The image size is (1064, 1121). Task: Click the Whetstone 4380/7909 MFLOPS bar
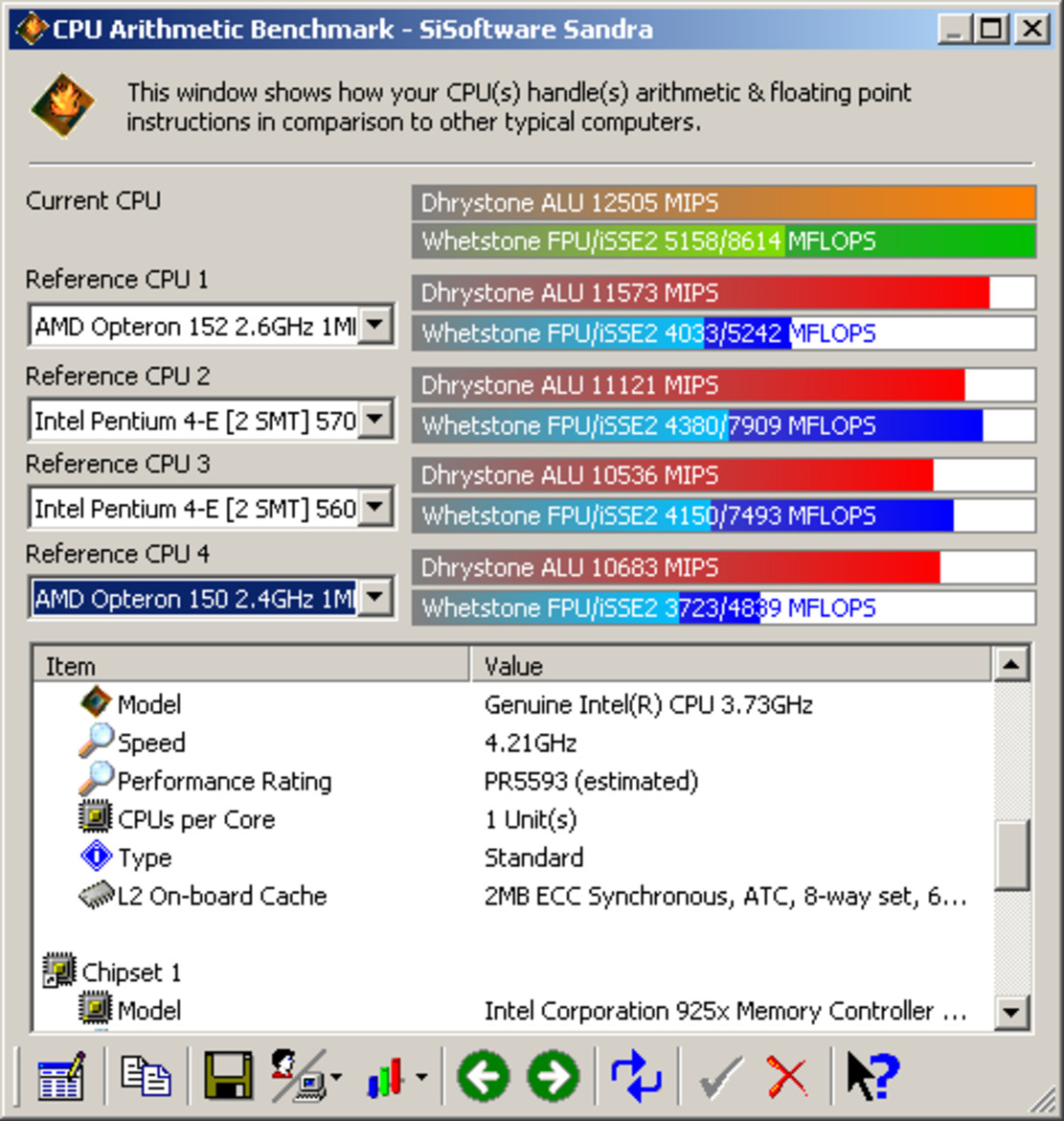[724, 425]
